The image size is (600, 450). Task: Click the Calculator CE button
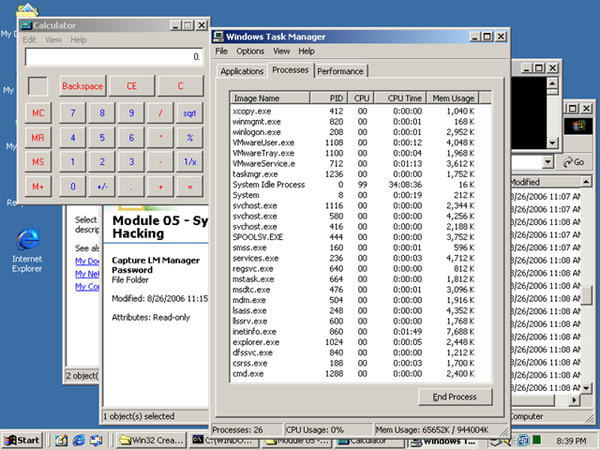pos(132,86)
